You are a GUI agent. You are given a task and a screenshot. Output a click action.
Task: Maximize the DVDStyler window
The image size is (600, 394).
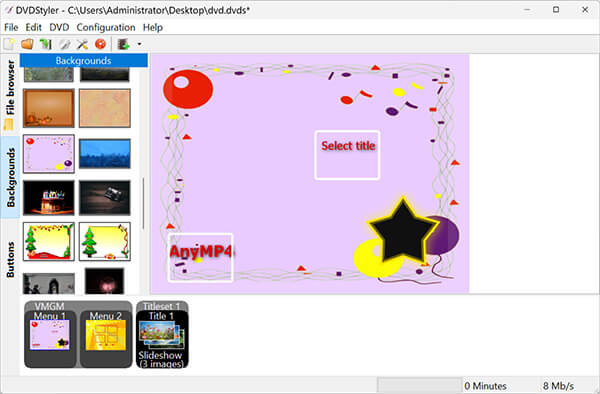tap(556, 10)
